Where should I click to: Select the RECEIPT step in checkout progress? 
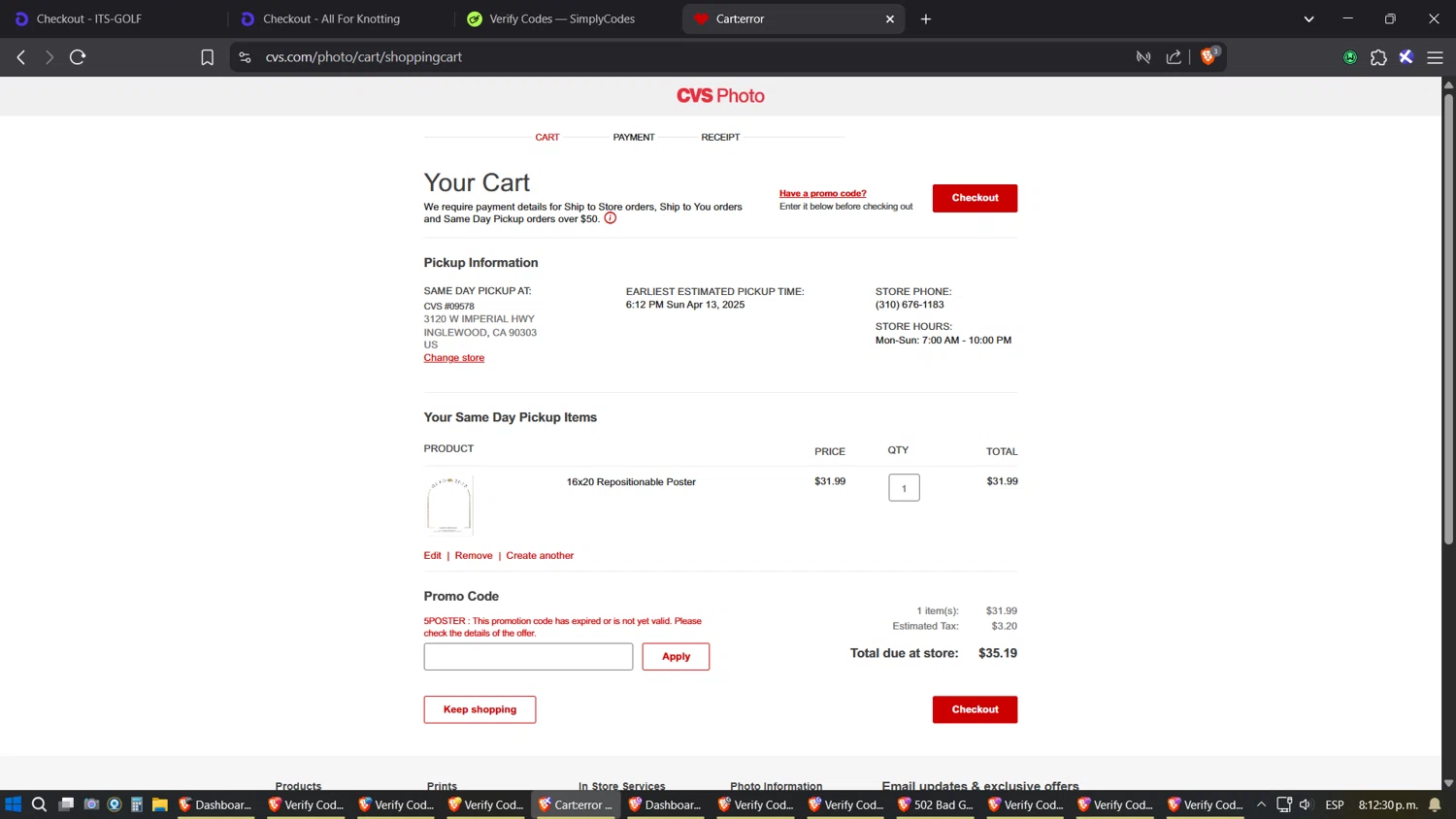(x=720, y=138)
